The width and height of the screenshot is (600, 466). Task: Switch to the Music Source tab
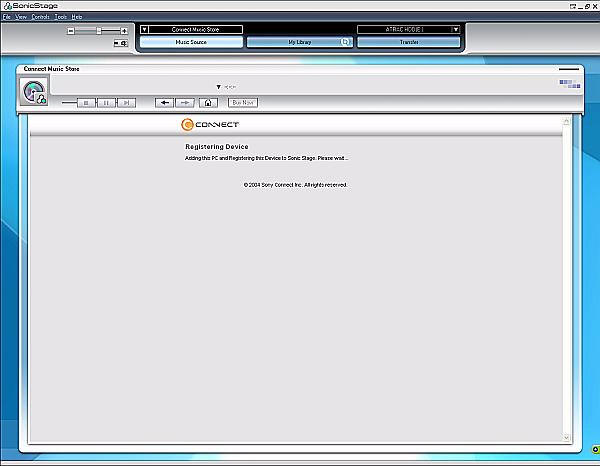pyautogui.click(x=191, y=43)
